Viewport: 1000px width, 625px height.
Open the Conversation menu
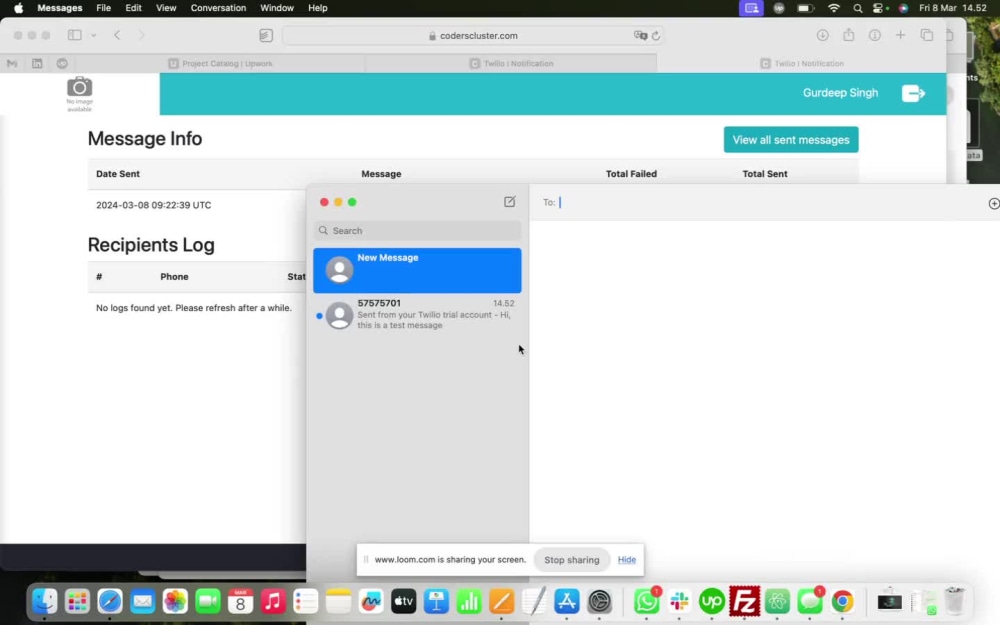(218, 8)
